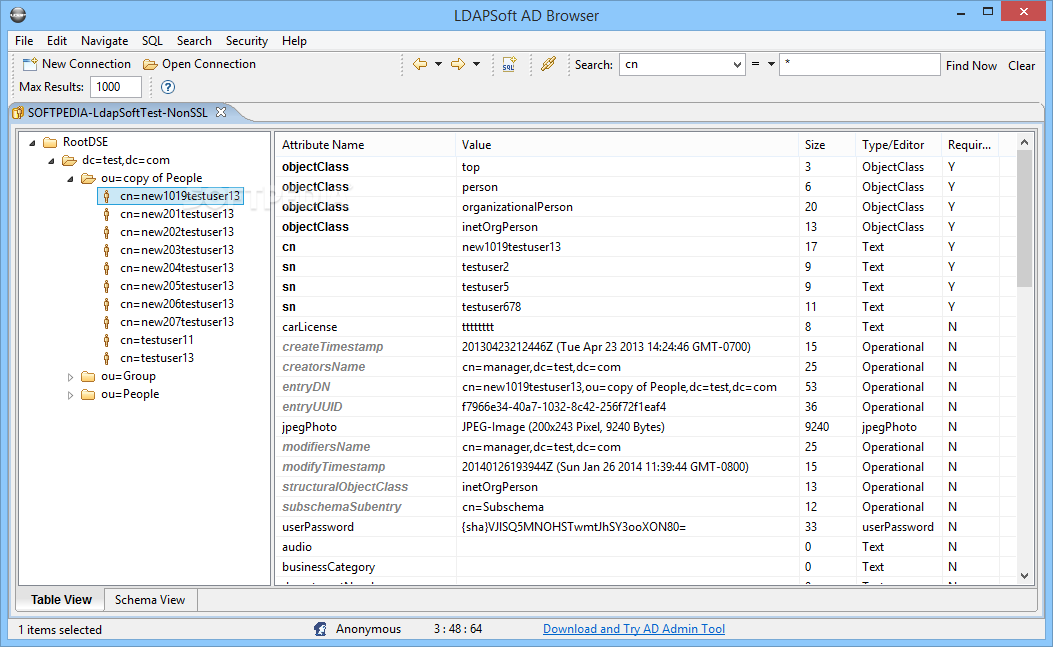Collapse the RootDSE tree node

pos(32,142)
